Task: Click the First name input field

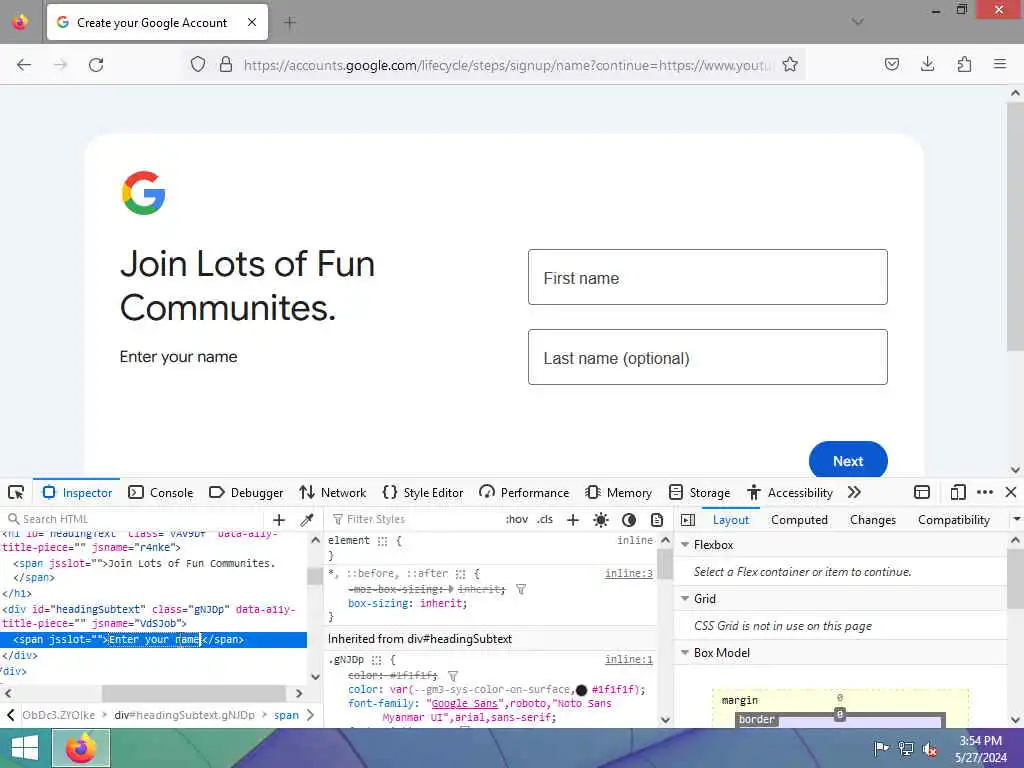Action: [x=707, y=277]
